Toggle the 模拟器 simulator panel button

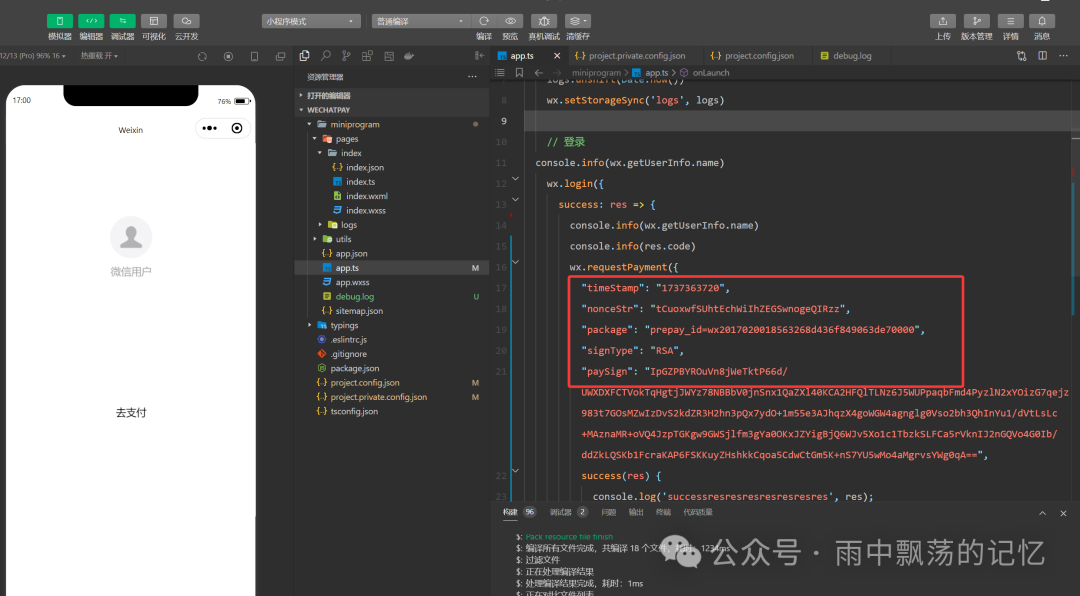click(60, 21)
